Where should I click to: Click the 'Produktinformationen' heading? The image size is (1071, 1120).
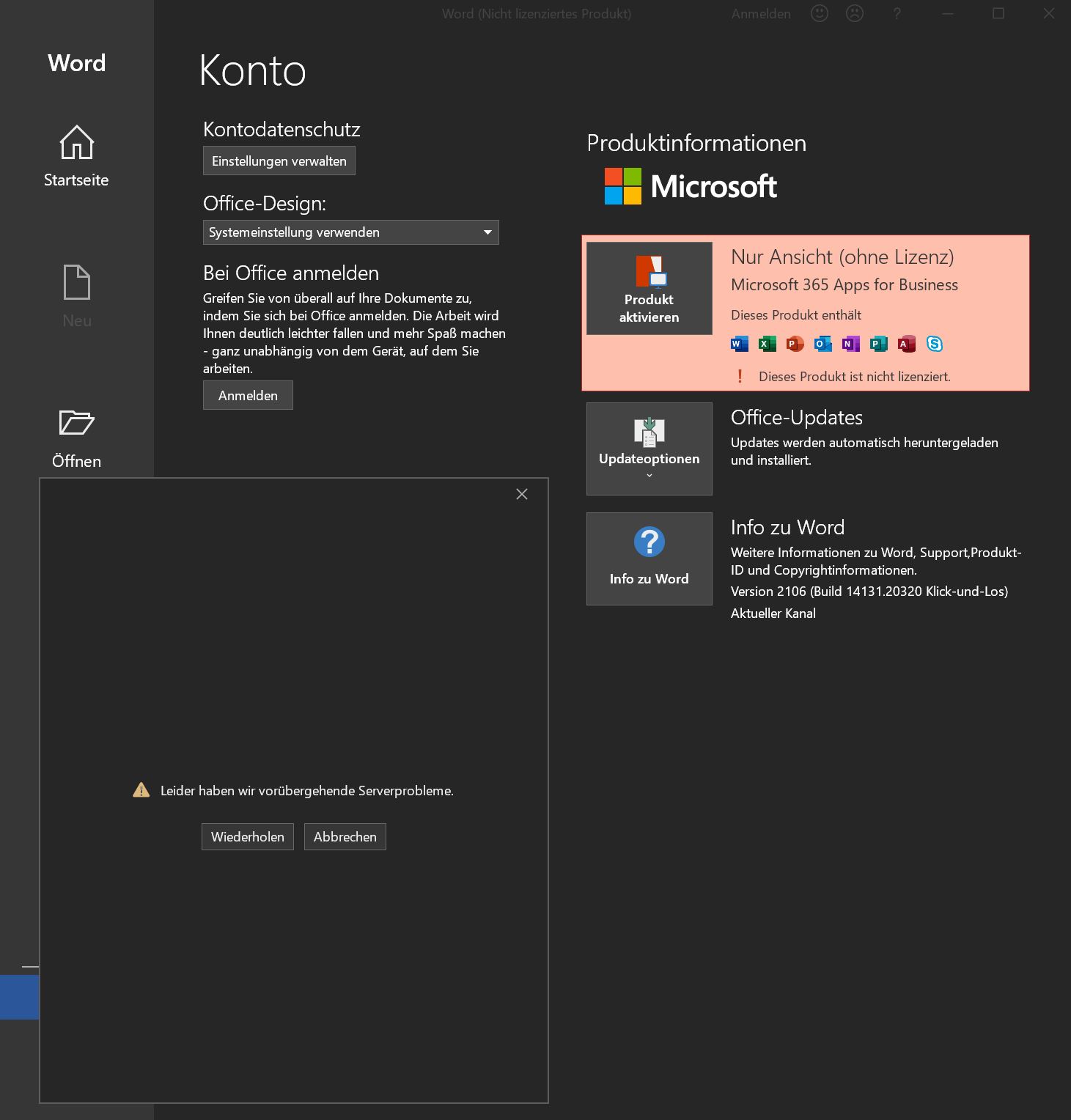pyautogui.click(x=696, y=143)
